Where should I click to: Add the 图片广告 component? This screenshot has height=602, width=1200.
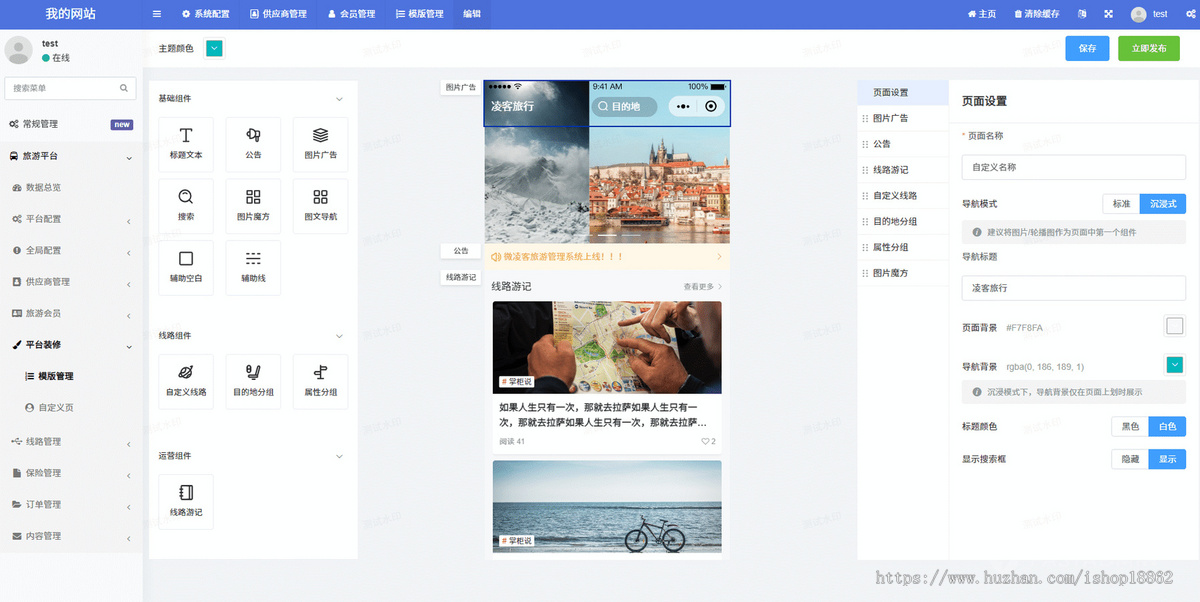click(320, 143)
